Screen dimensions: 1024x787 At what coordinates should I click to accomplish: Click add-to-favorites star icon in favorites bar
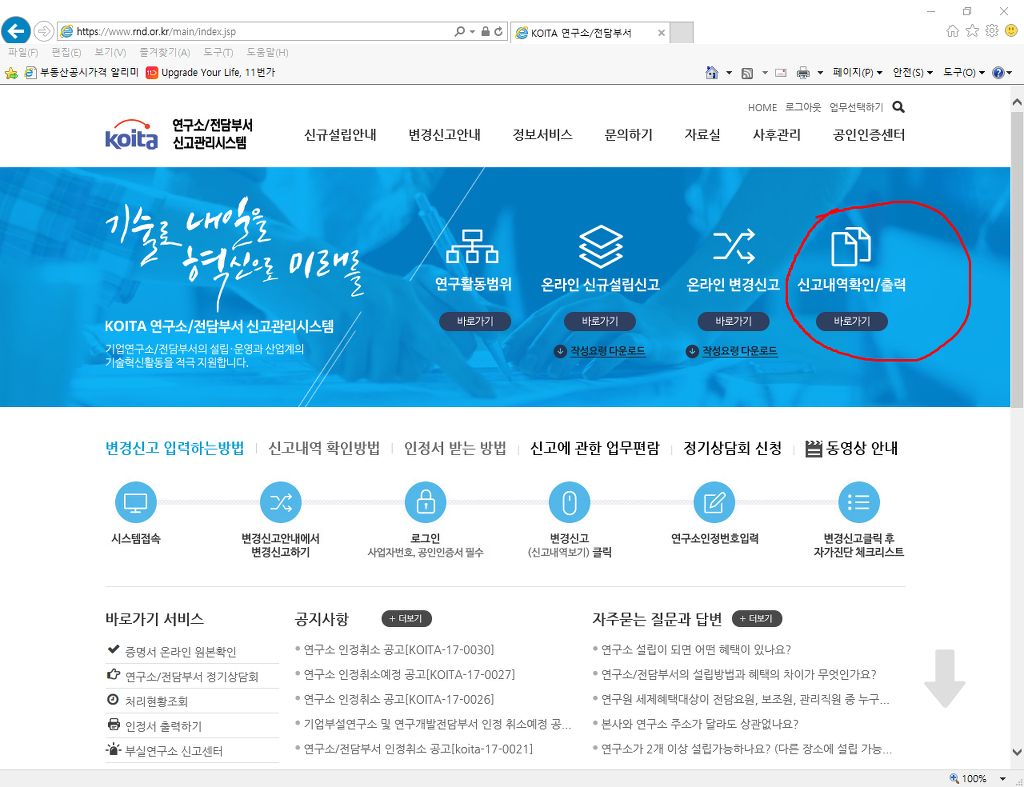tap(11, 73)
